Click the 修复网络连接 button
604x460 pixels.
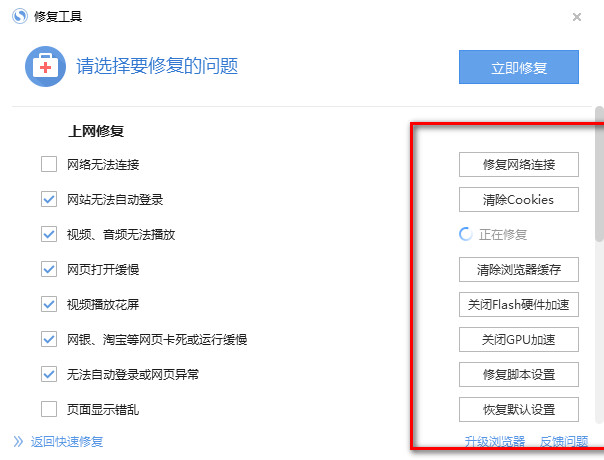coord(518,165)
